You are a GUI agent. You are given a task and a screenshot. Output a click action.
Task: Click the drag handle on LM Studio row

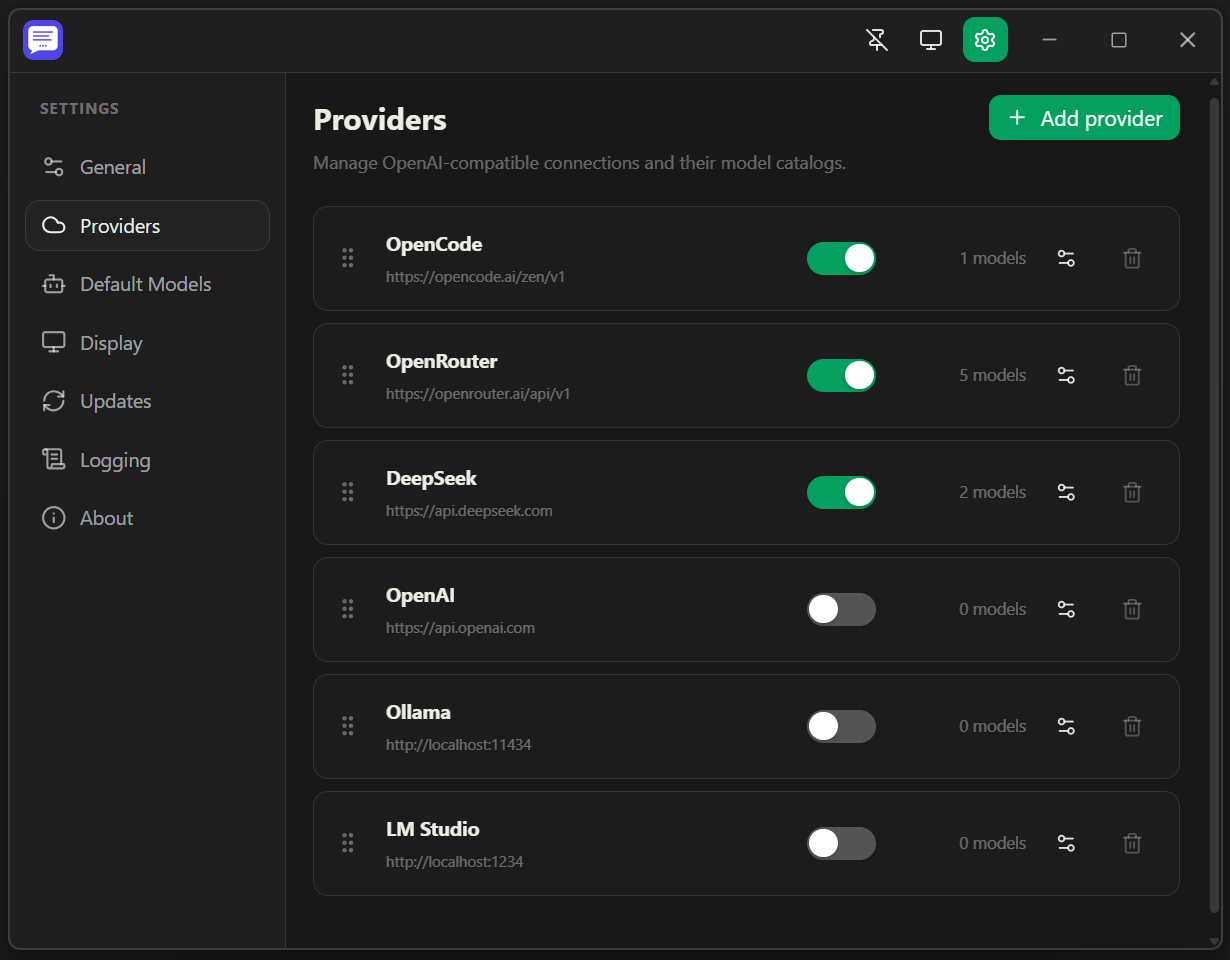tap(348, 843)
